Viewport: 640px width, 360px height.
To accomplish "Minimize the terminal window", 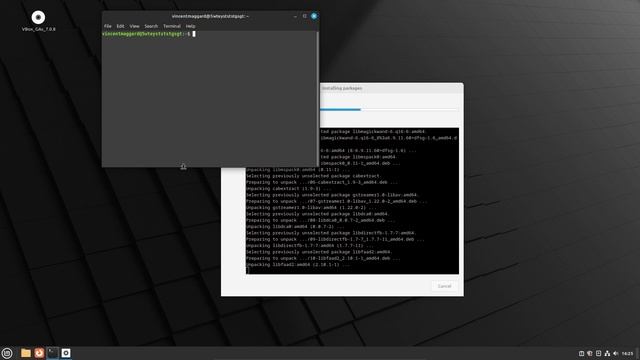I will [x=295, y=16].
